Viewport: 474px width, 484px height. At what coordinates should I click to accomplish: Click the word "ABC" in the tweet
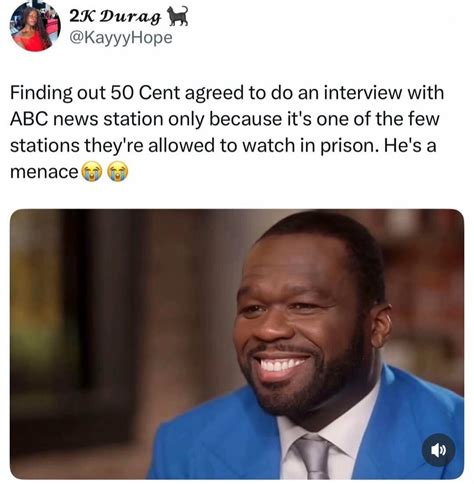point(29,119)
